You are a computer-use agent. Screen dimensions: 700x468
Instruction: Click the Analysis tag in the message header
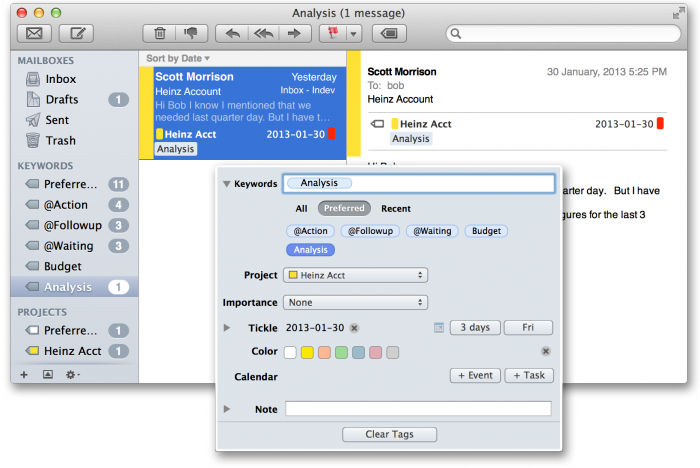point(411,139)
